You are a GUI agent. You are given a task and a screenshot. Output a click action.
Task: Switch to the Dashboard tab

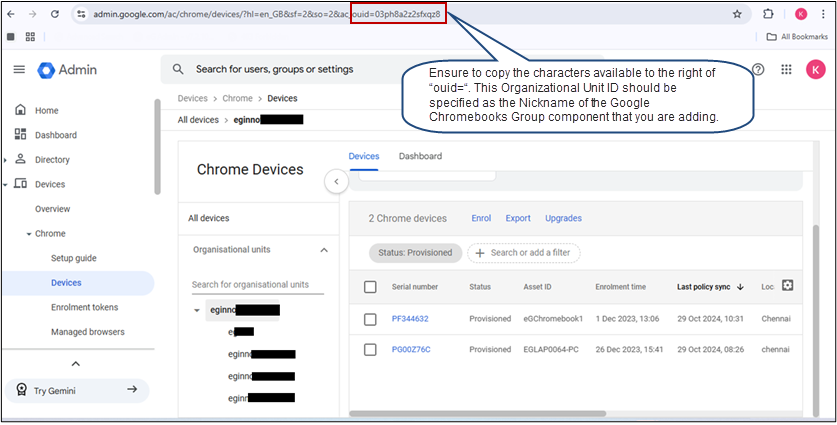click(x=420, y=156)
